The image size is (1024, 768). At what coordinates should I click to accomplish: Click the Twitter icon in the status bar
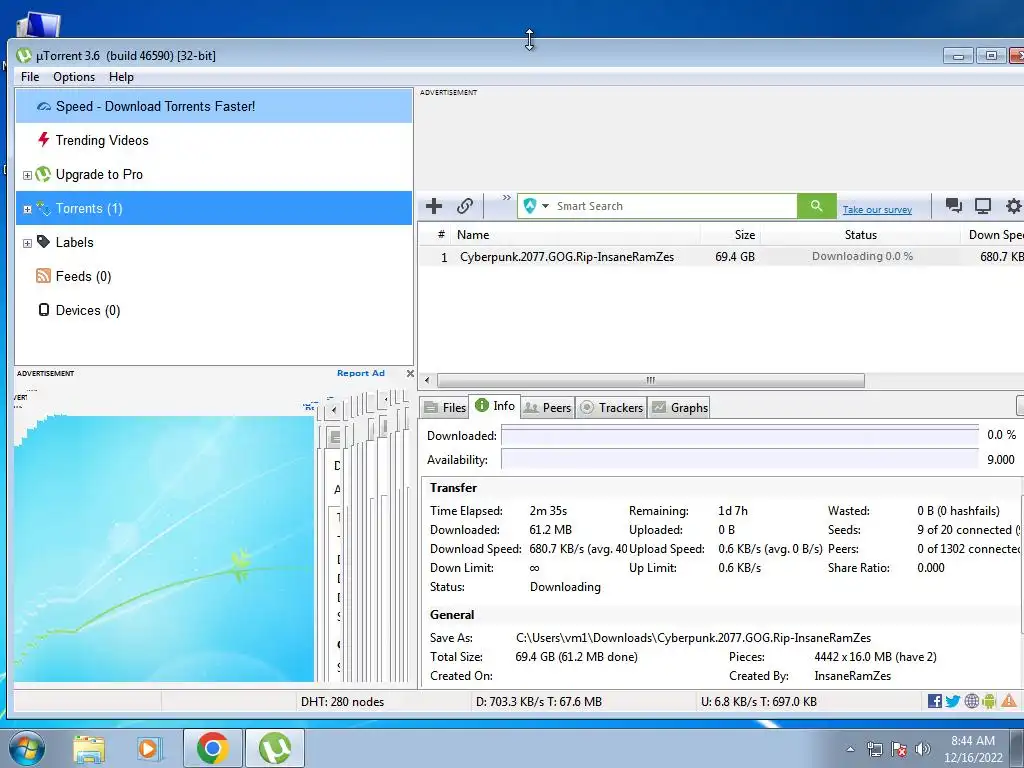pyautogui.click(x=953, y=701)
